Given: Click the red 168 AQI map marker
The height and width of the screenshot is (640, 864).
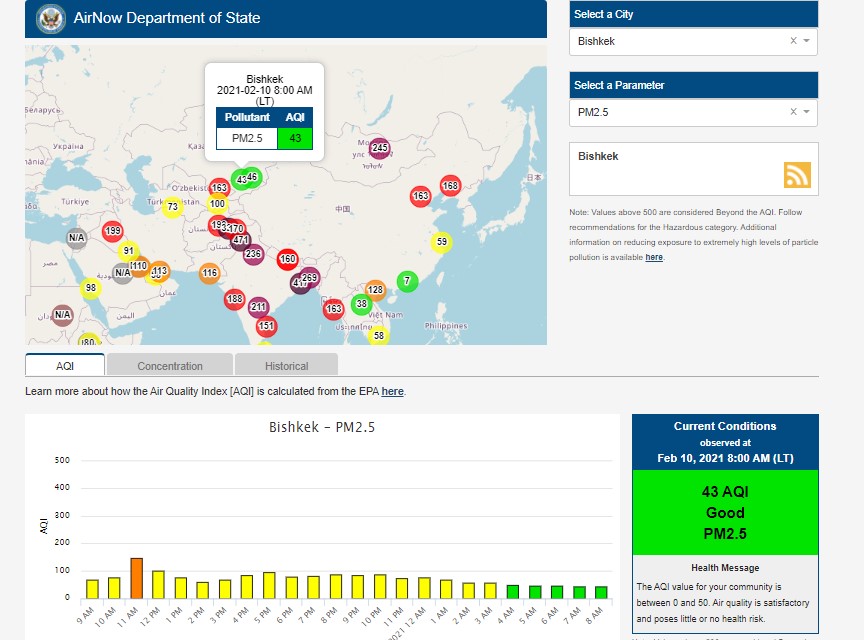Looking at the screenshot, I should click(x=450, y=186).
